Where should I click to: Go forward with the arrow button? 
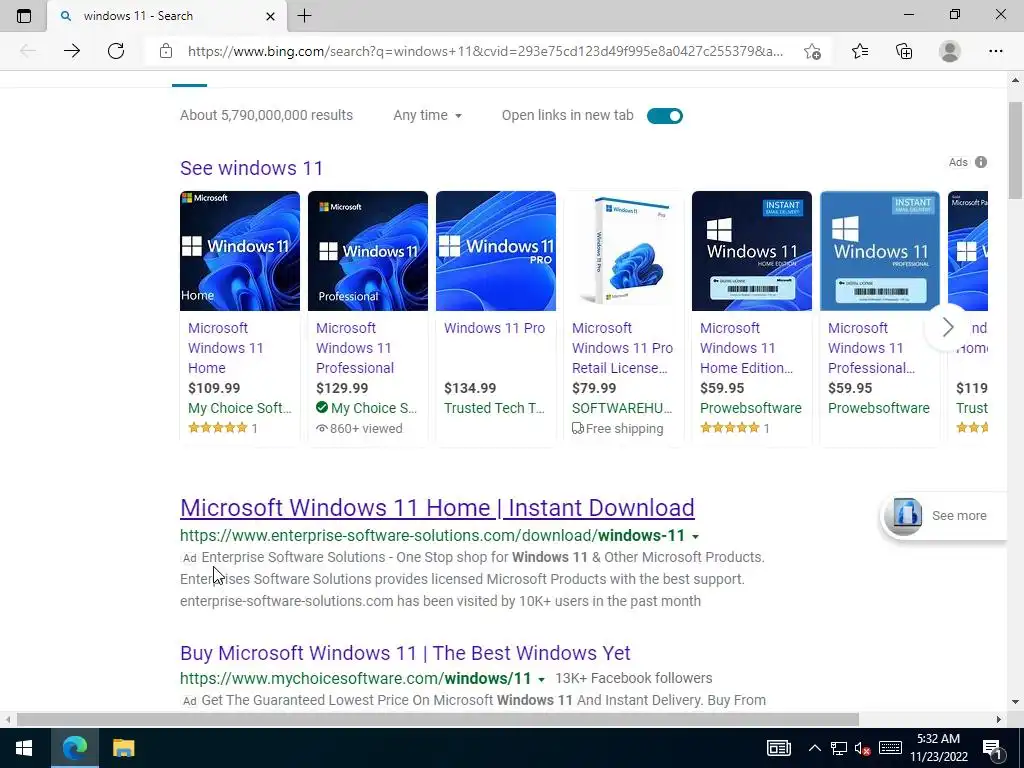coord(72,51)
